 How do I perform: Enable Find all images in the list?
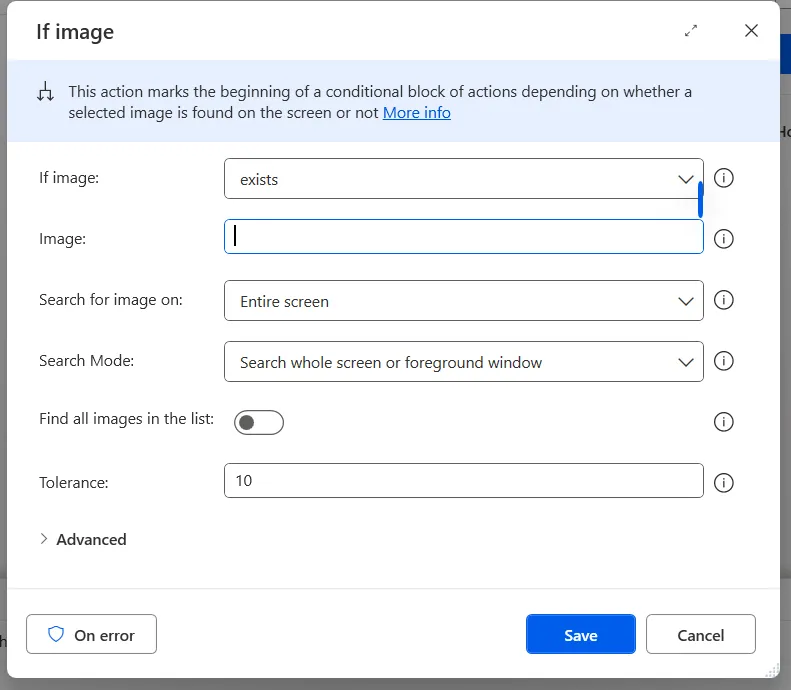[259, 422]
